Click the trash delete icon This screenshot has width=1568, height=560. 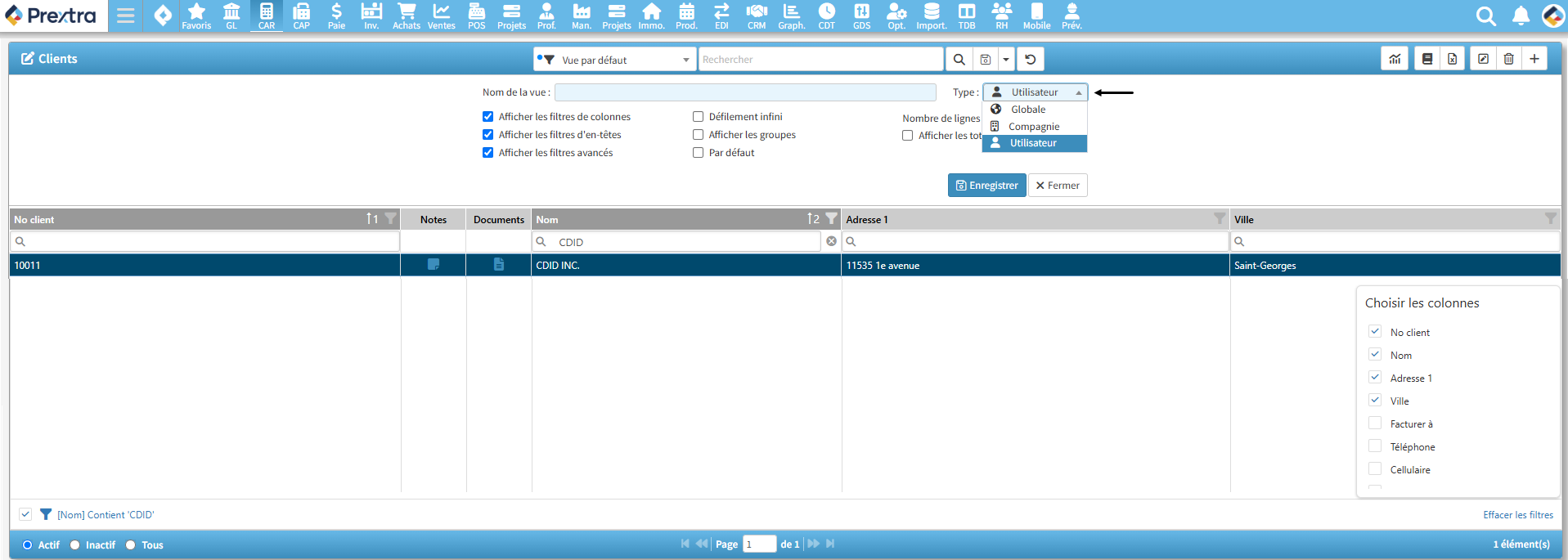click(1508, 59)
